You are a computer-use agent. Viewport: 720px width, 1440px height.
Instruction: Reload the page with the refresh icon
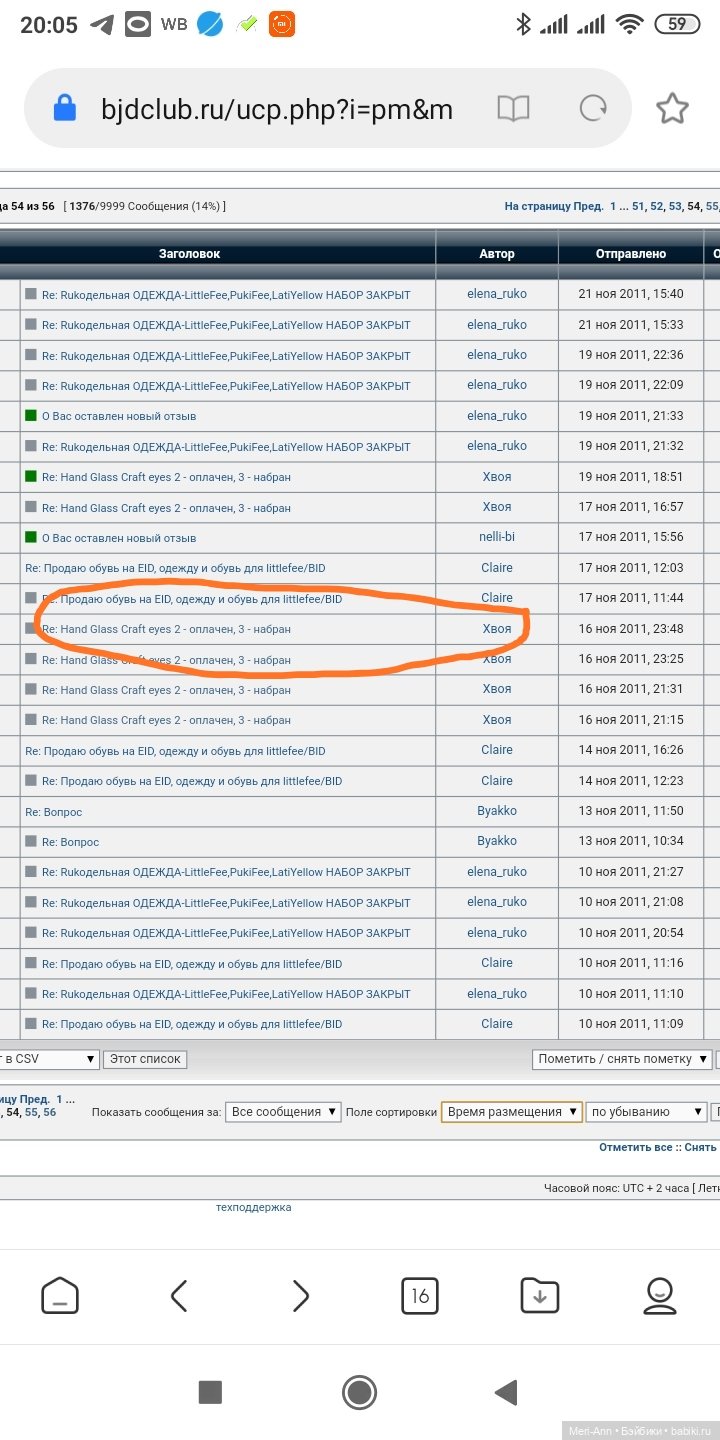click(x=593, y=109)
